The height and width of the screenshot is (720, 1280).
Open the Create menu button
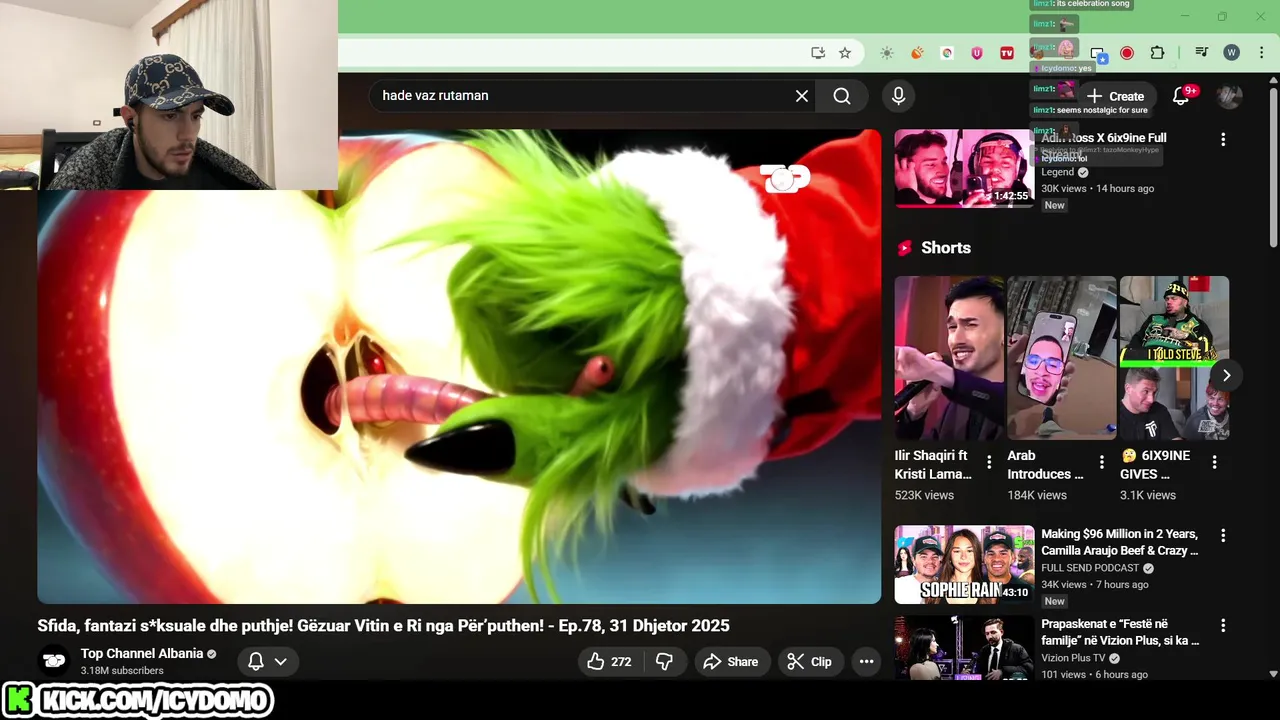click(x=1115, y=97)
